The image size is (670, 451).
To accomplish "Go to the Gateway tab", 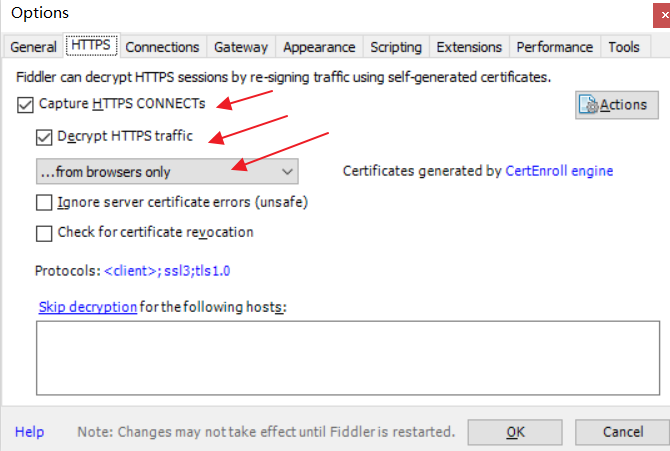I will (x=241, y=47).
